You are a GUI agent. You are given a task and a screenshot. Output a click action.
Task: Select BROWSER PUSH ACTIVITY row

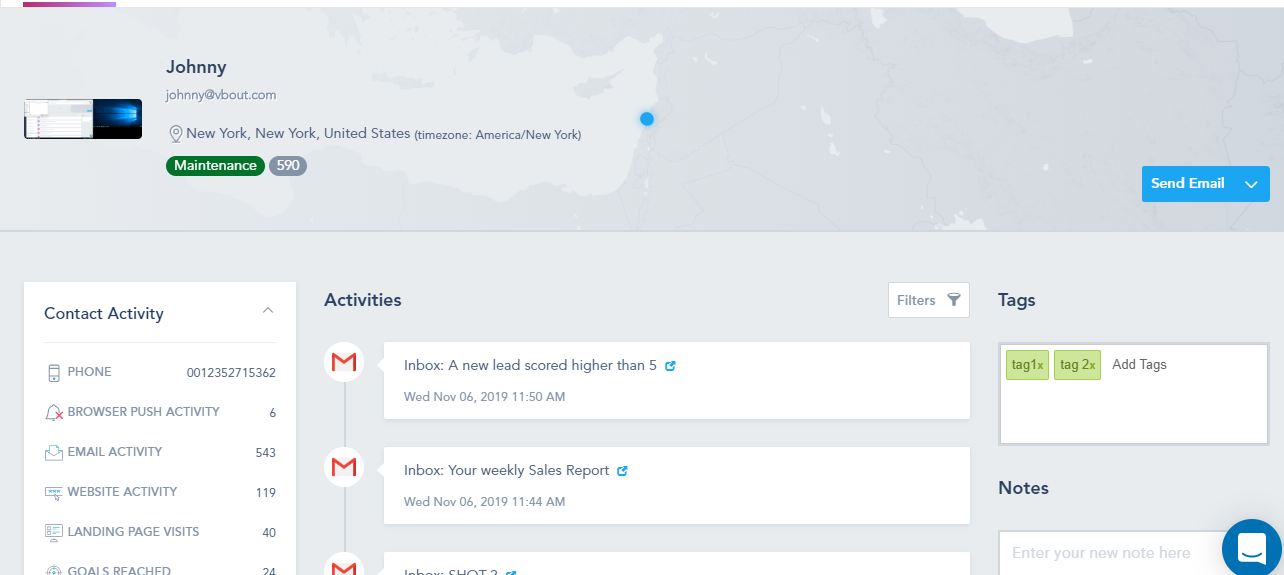[x=160, y=412]
